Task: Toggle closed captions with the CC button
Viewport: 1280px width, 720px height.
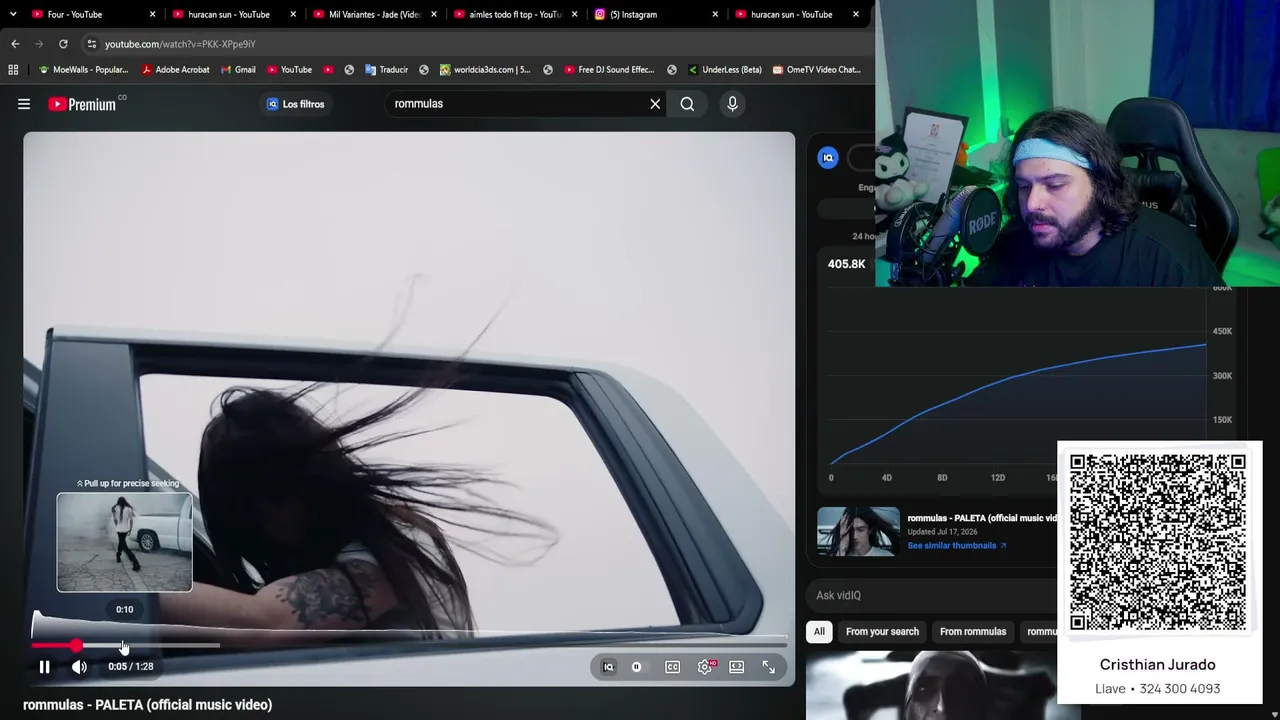Action: pos(673,667)
